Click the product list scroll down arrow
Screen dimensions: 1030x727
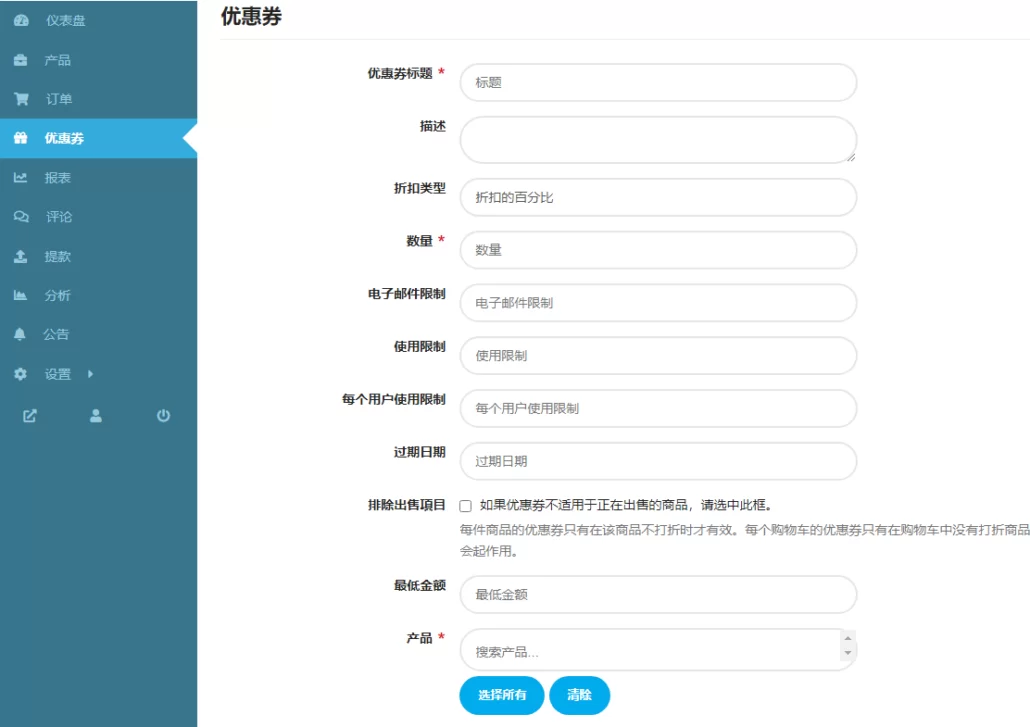coord(848,653)
